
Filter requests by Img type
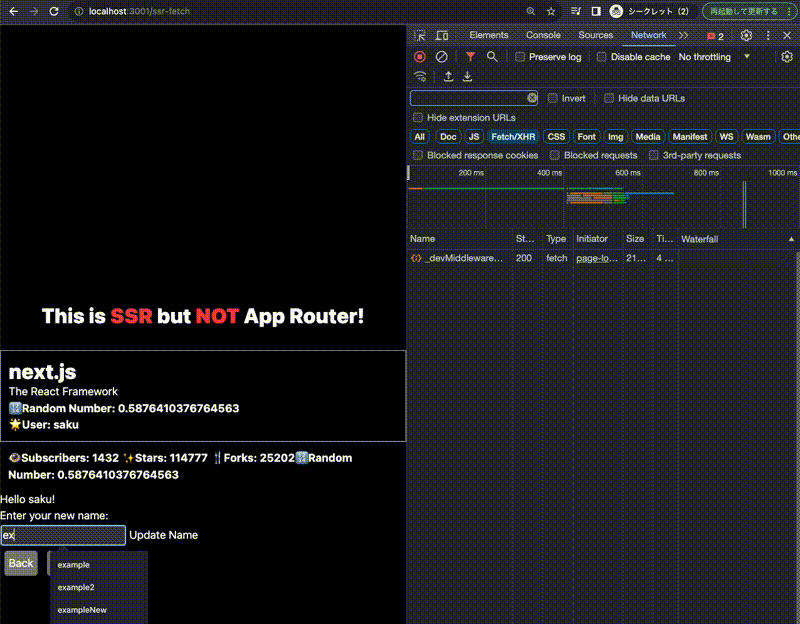[x=615, y=137]
